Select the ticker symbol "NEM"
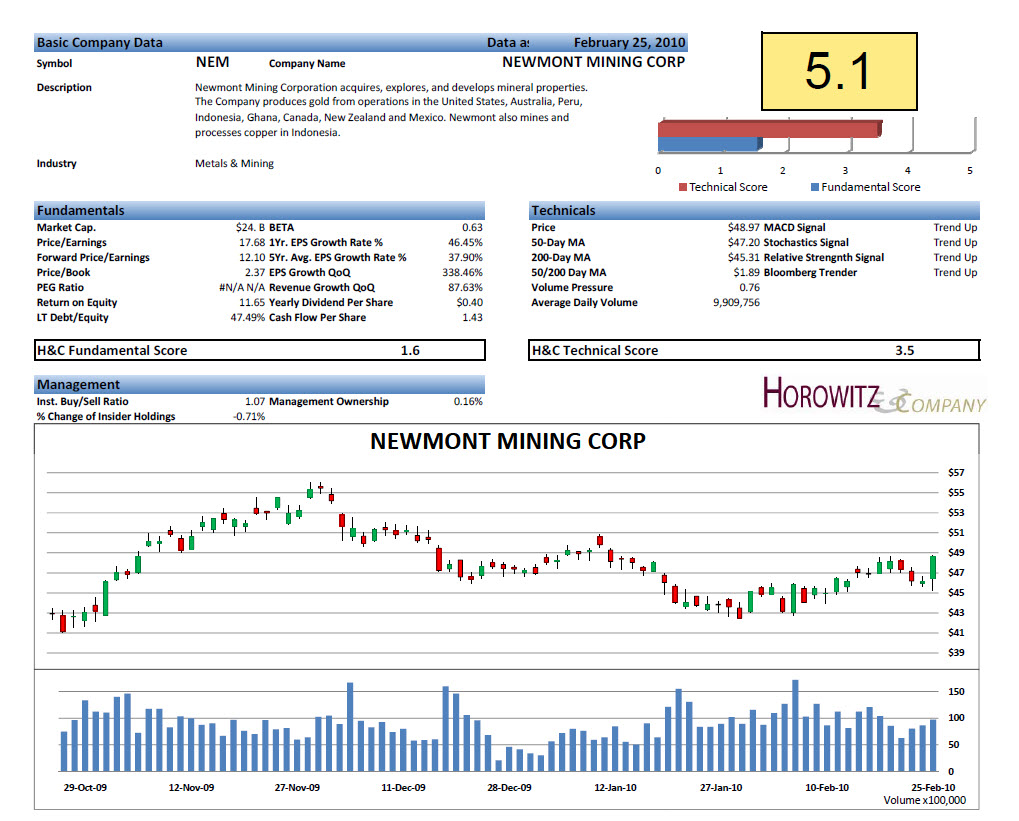Image resolution: width=1019 pixels, height=821 pixels. tap(213, 62)
